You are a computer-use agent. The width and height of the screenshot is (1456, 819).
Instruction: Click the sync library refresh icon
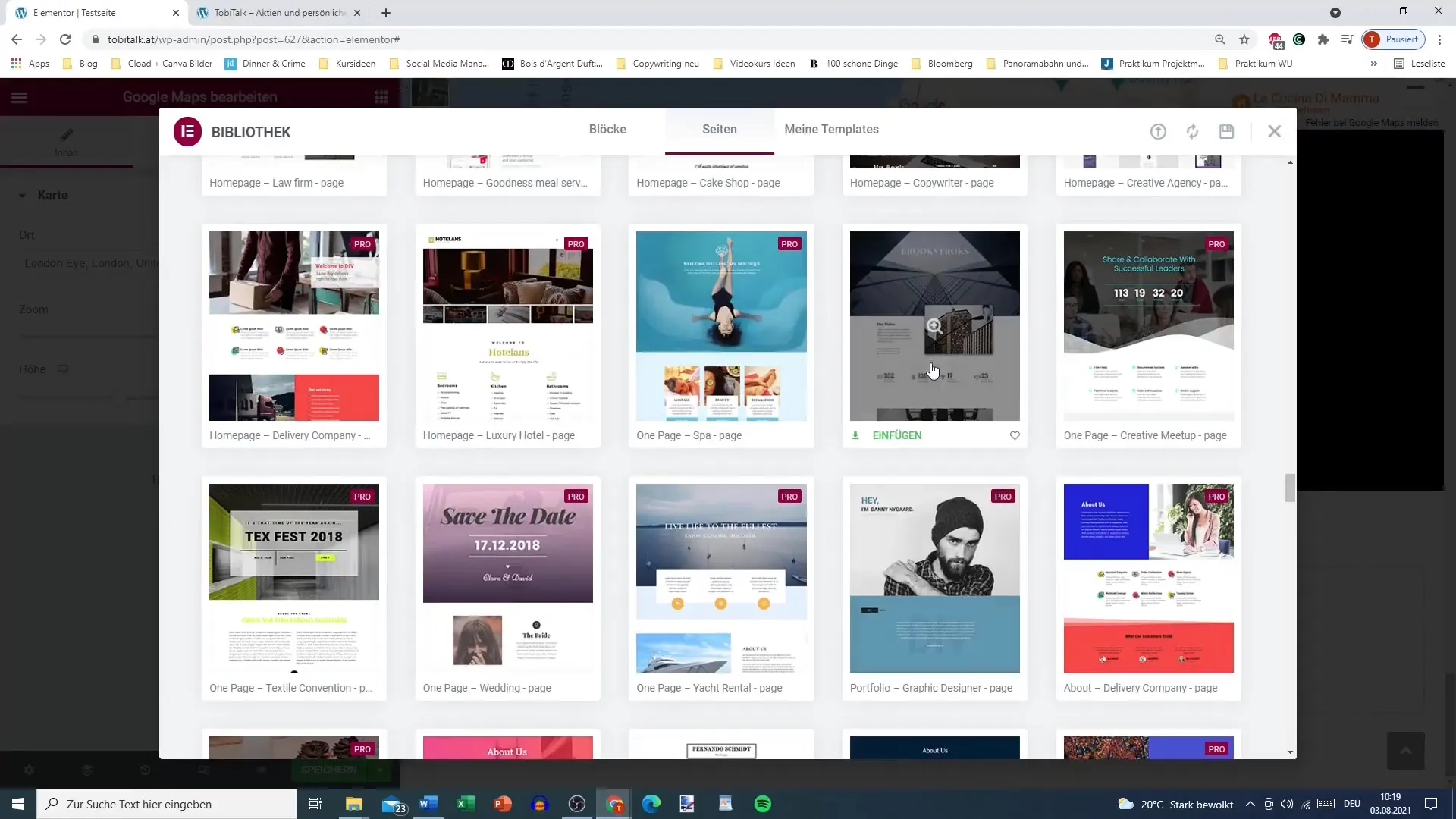pos(1192,131)
